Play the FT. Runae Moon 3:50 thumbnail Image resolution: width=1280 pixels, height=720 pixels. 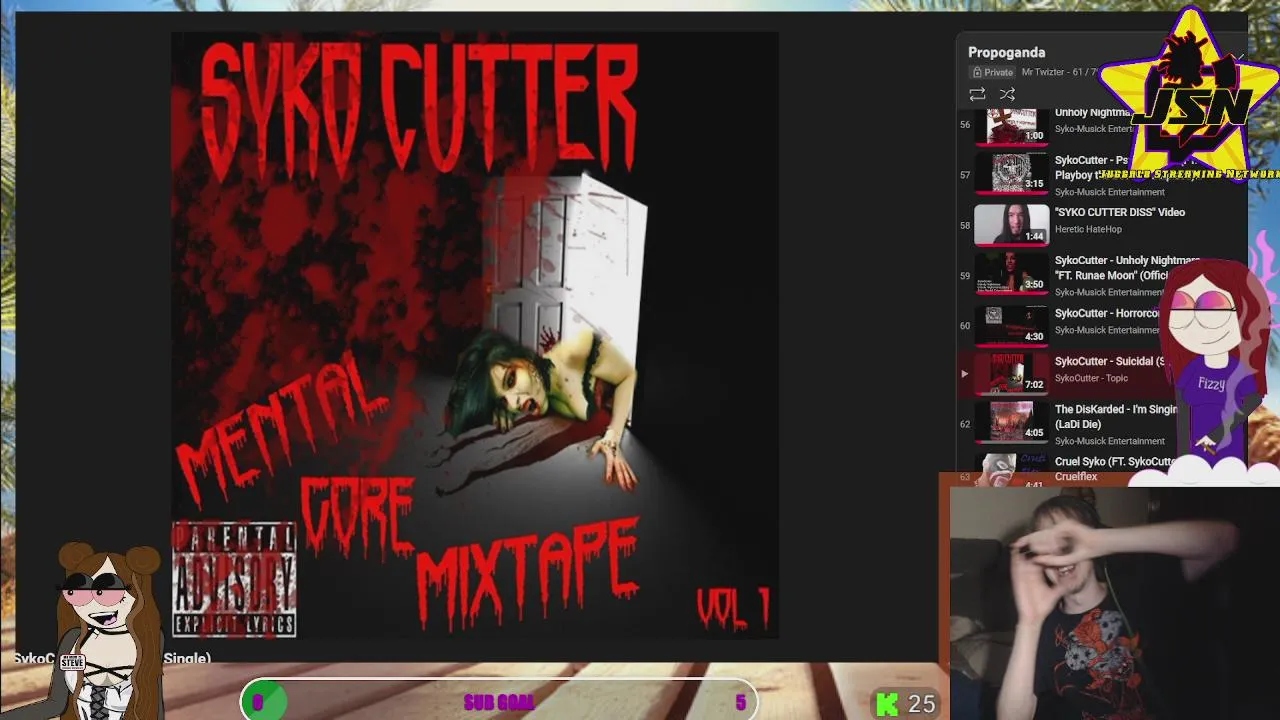point(1011,273)
